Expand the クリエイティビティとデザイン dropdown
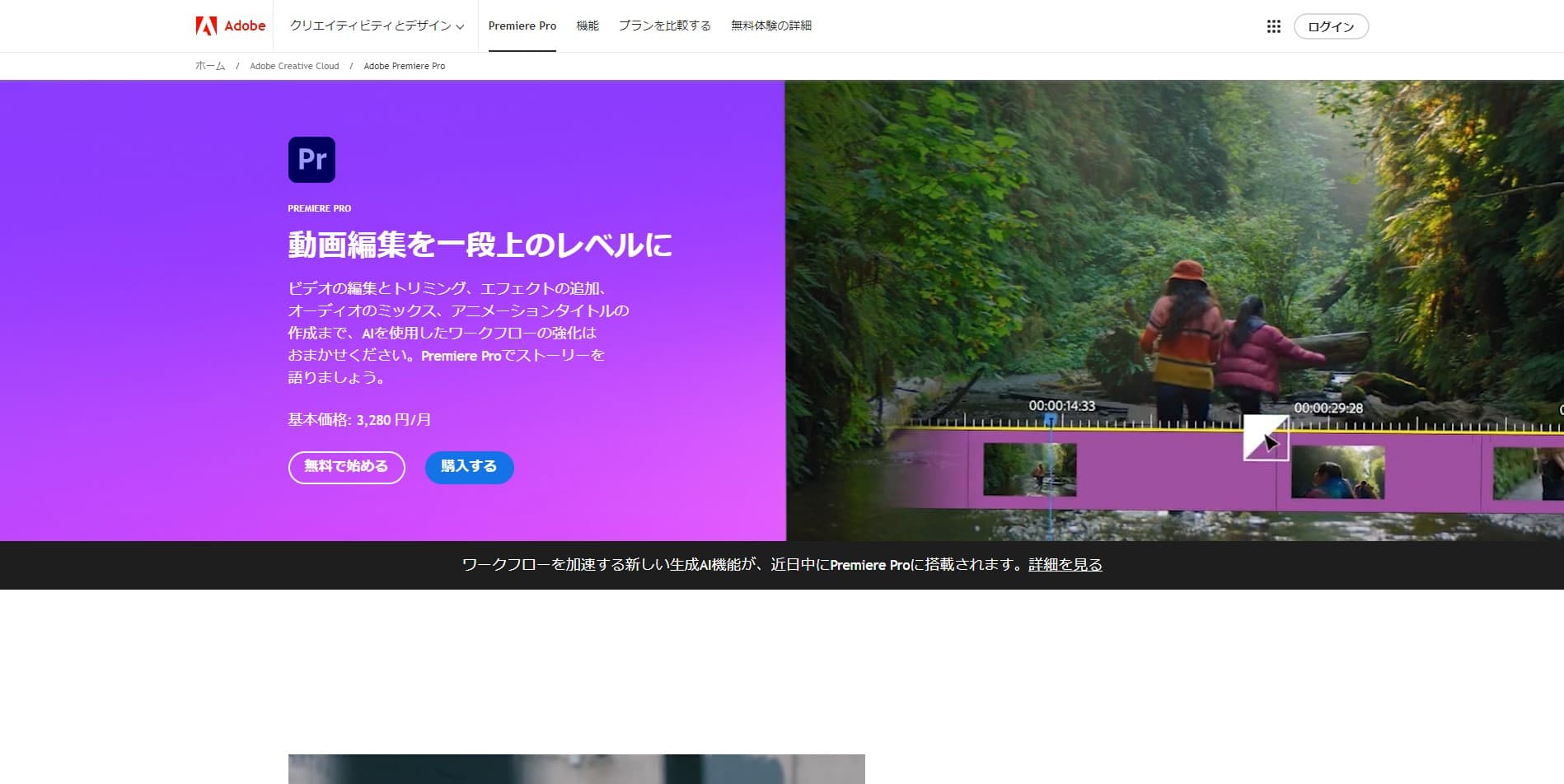 (x=371, y=26)
